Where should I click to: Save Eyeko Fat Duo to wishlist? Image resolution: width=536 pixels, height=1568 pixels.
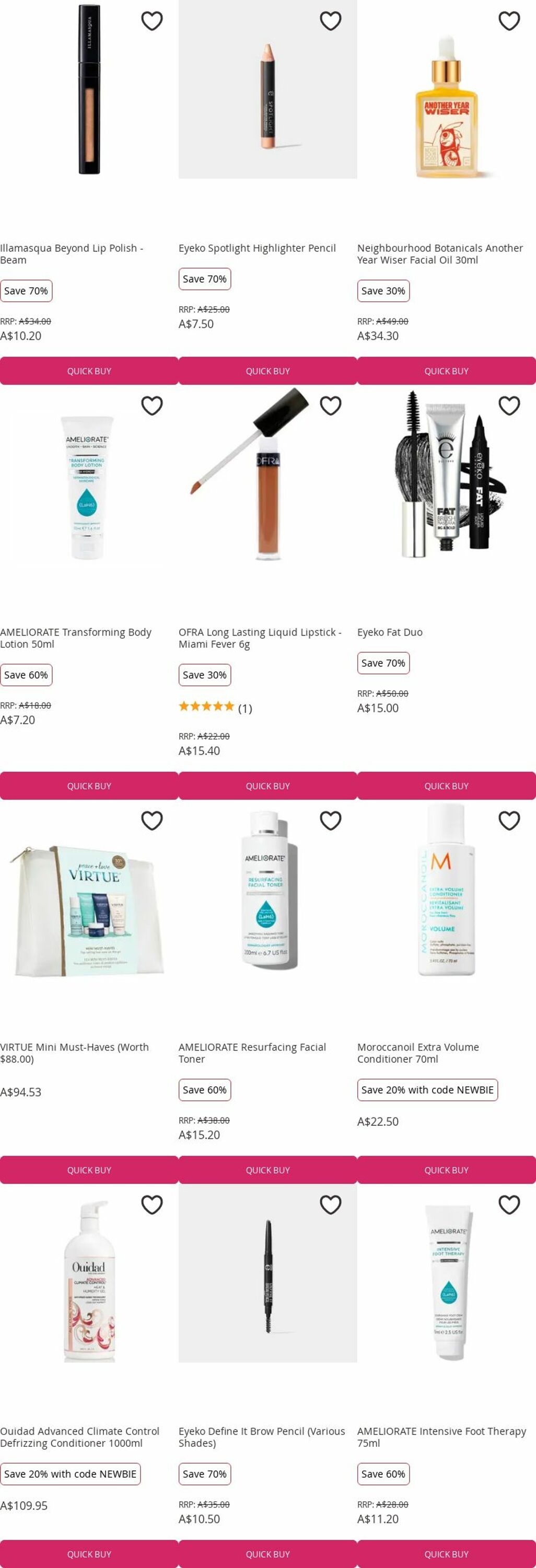509,406
